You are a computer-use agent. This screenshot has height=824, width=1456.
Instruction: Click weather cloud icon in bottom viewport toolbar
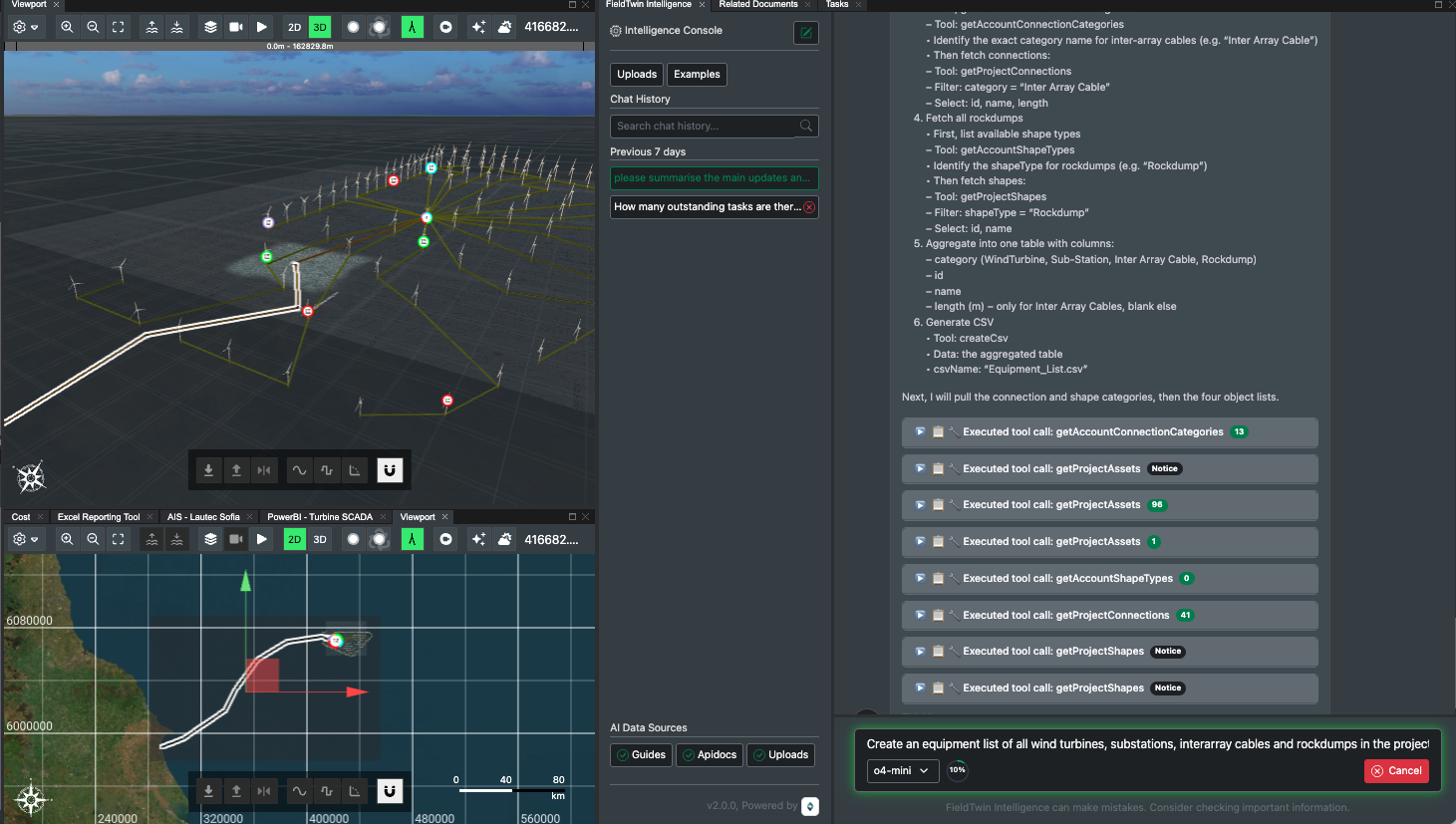pyautogui.click(x=505, y=539)
